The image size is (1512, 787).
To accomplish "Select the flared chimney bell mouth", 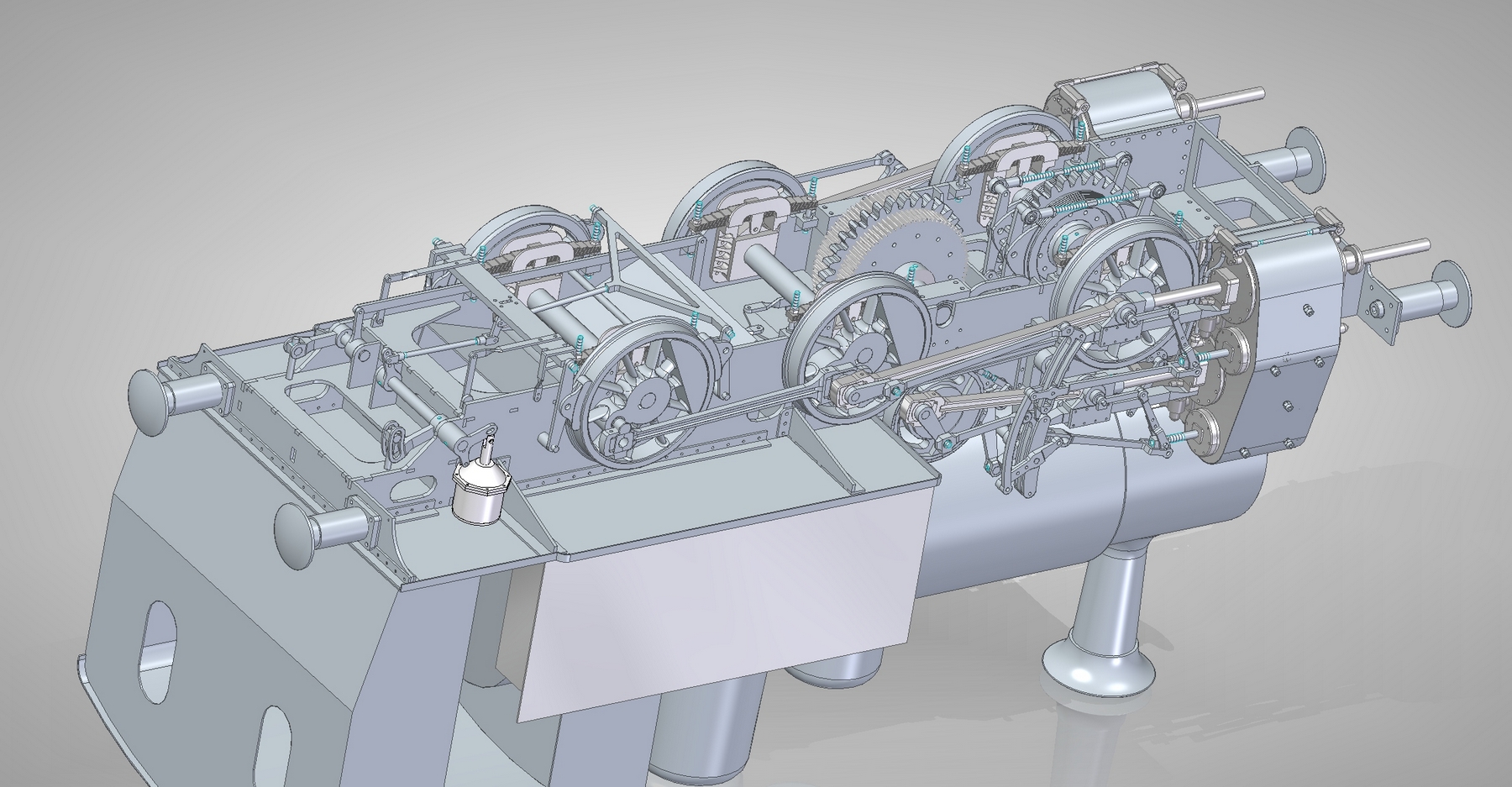I will (x=1098, y=665).
